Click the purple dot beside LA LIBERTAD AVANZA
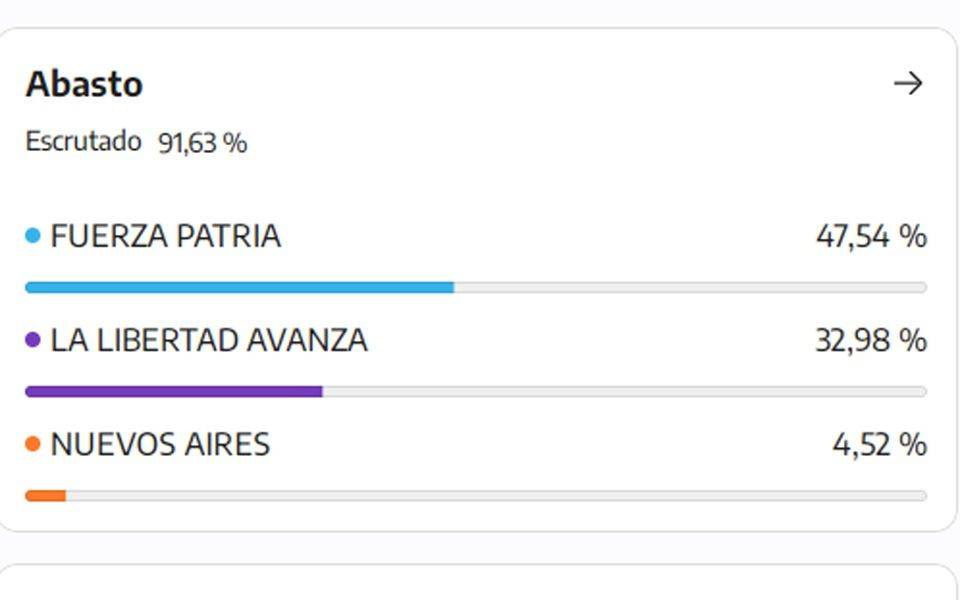960x600 pixels. click(33, 340)
